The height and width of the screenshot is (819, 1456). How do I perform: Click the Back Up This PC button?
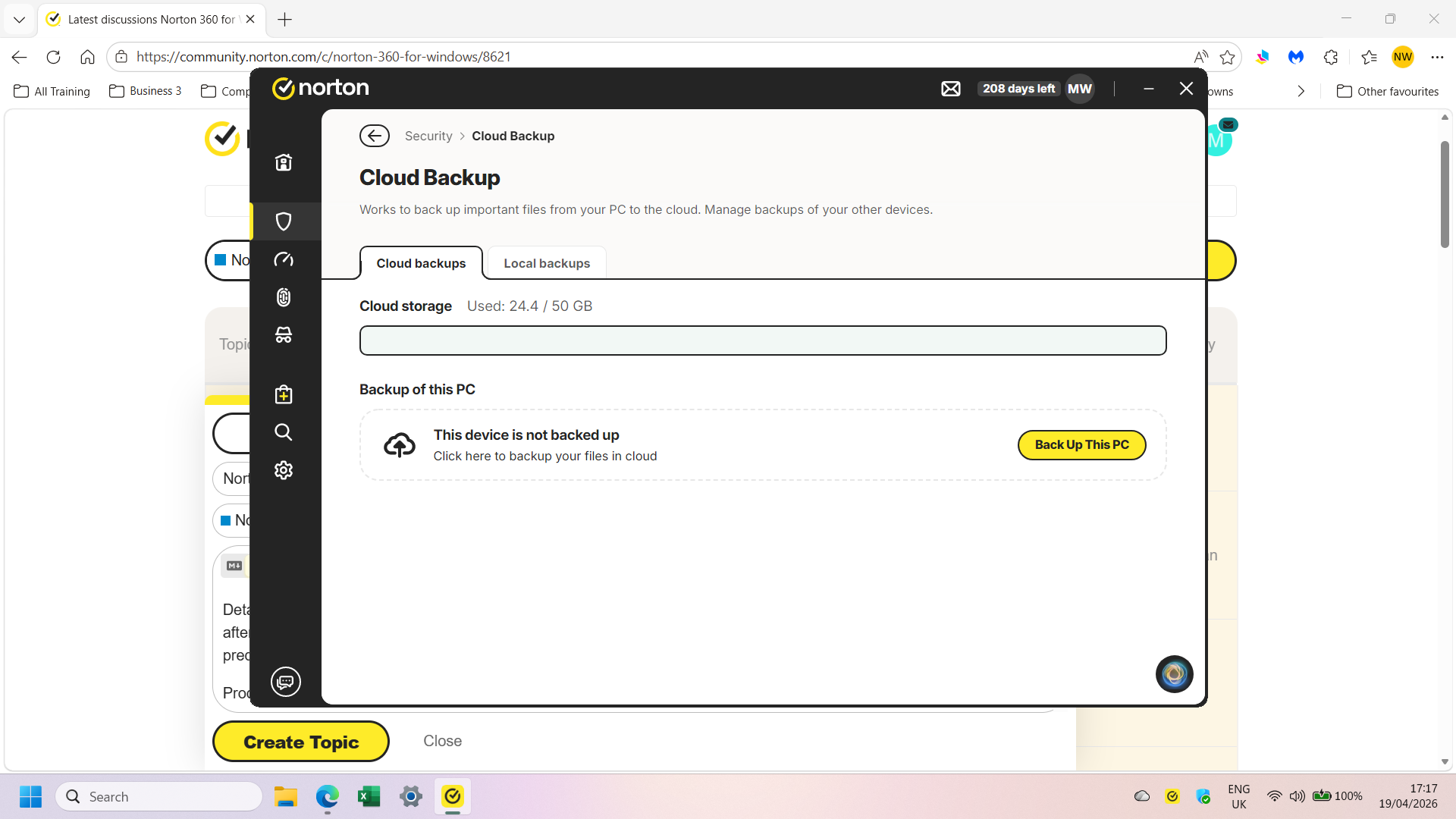(1082, 445)
